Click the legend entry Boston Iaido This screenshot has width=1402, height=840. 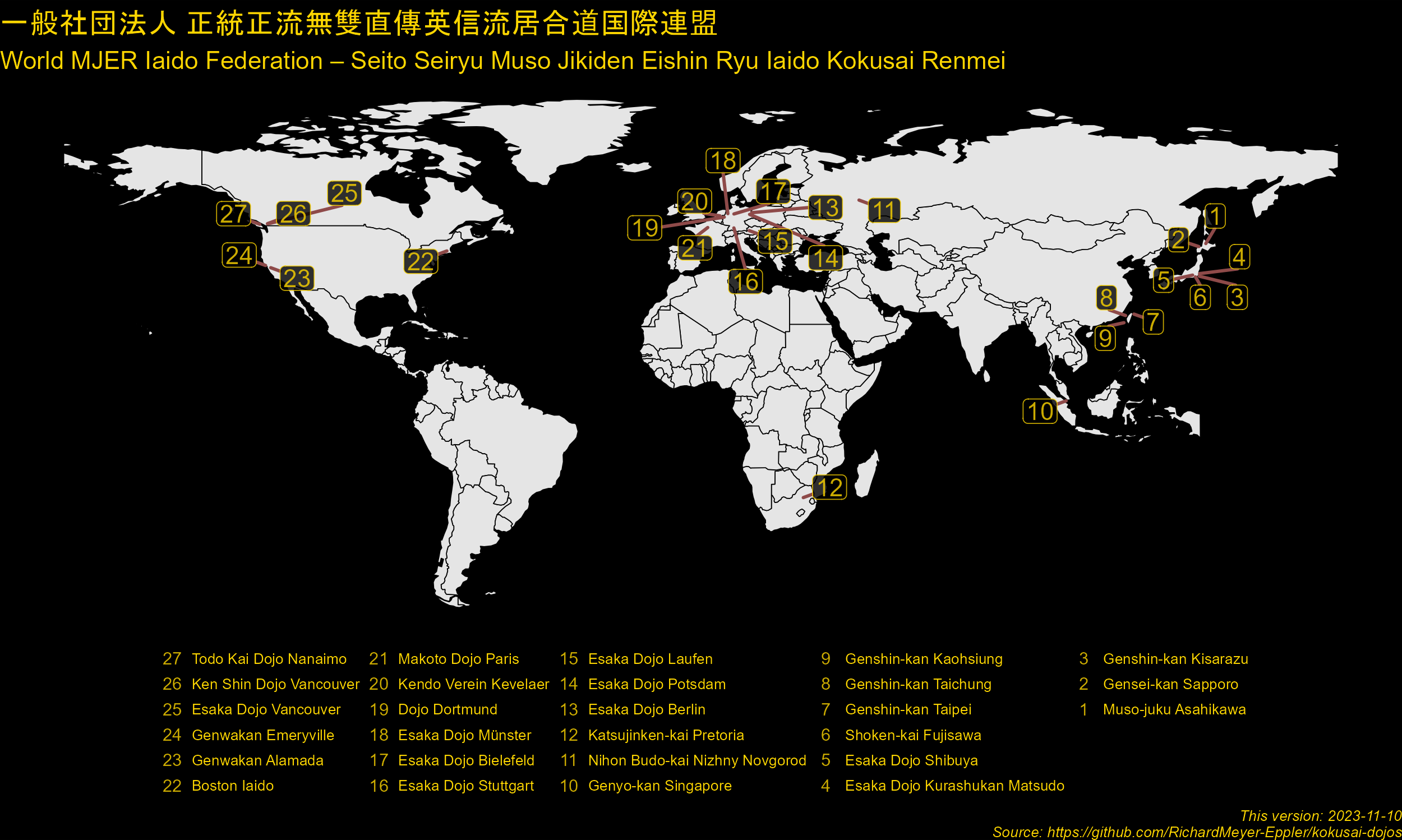click(x=232, y=786)
